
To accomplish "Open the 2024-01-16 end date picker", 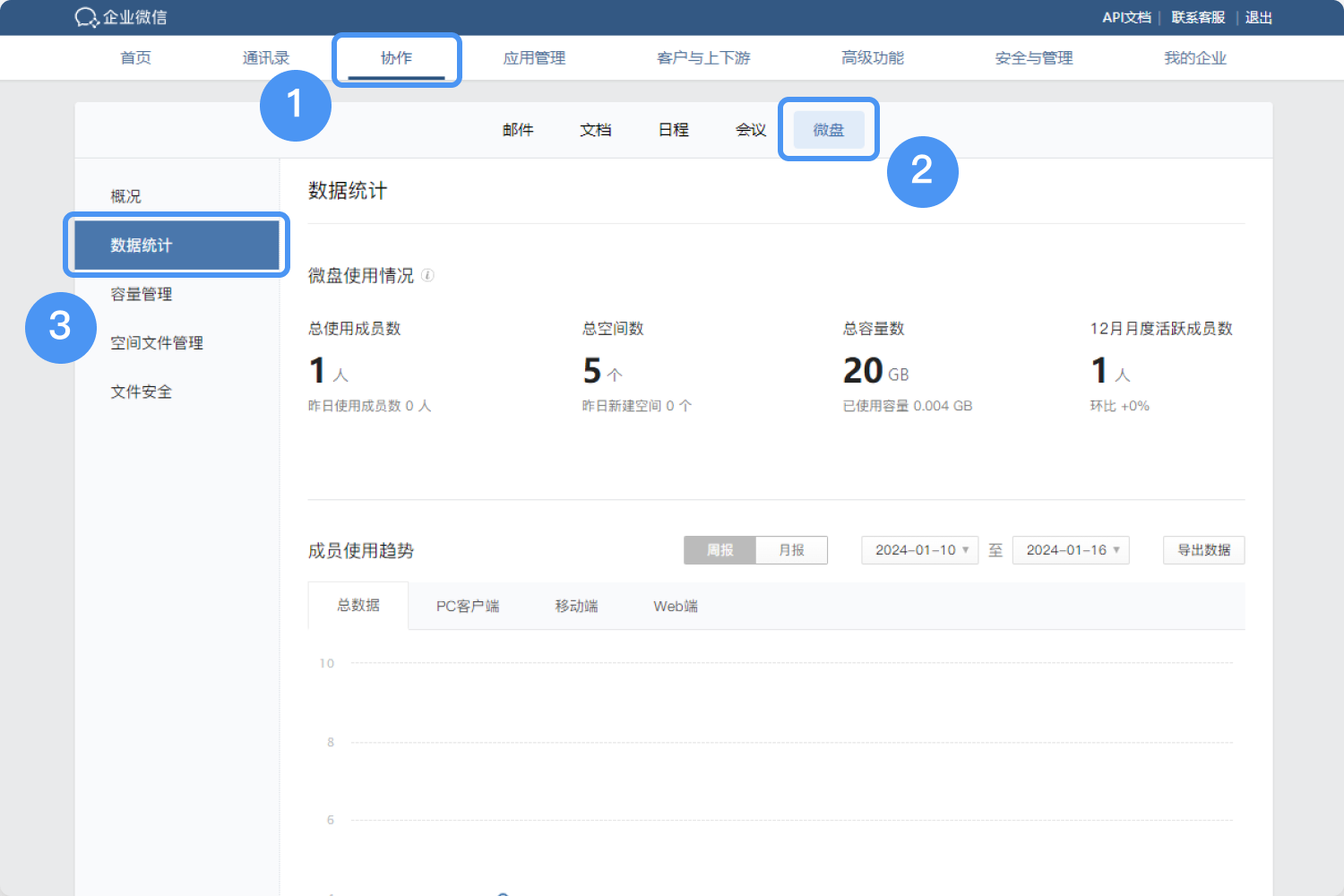I will pos(1071,550).
